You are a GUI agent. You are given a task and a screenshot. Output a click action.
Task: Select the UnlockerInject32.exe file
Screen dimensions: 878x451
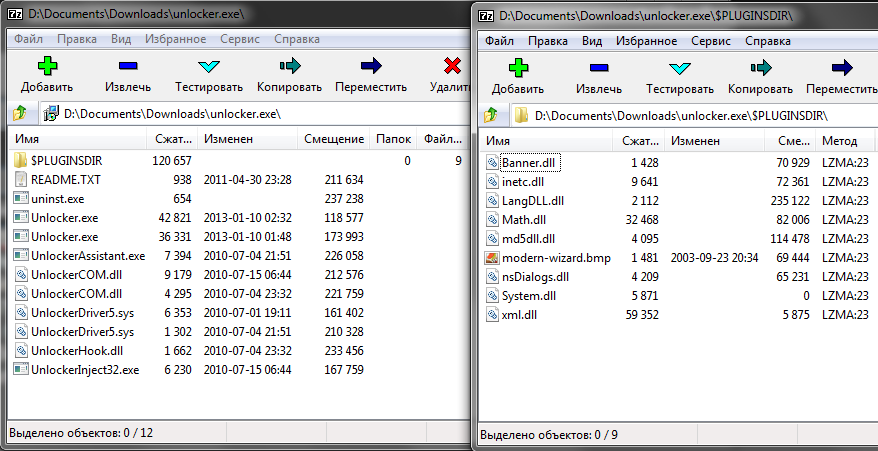point(85,370)
